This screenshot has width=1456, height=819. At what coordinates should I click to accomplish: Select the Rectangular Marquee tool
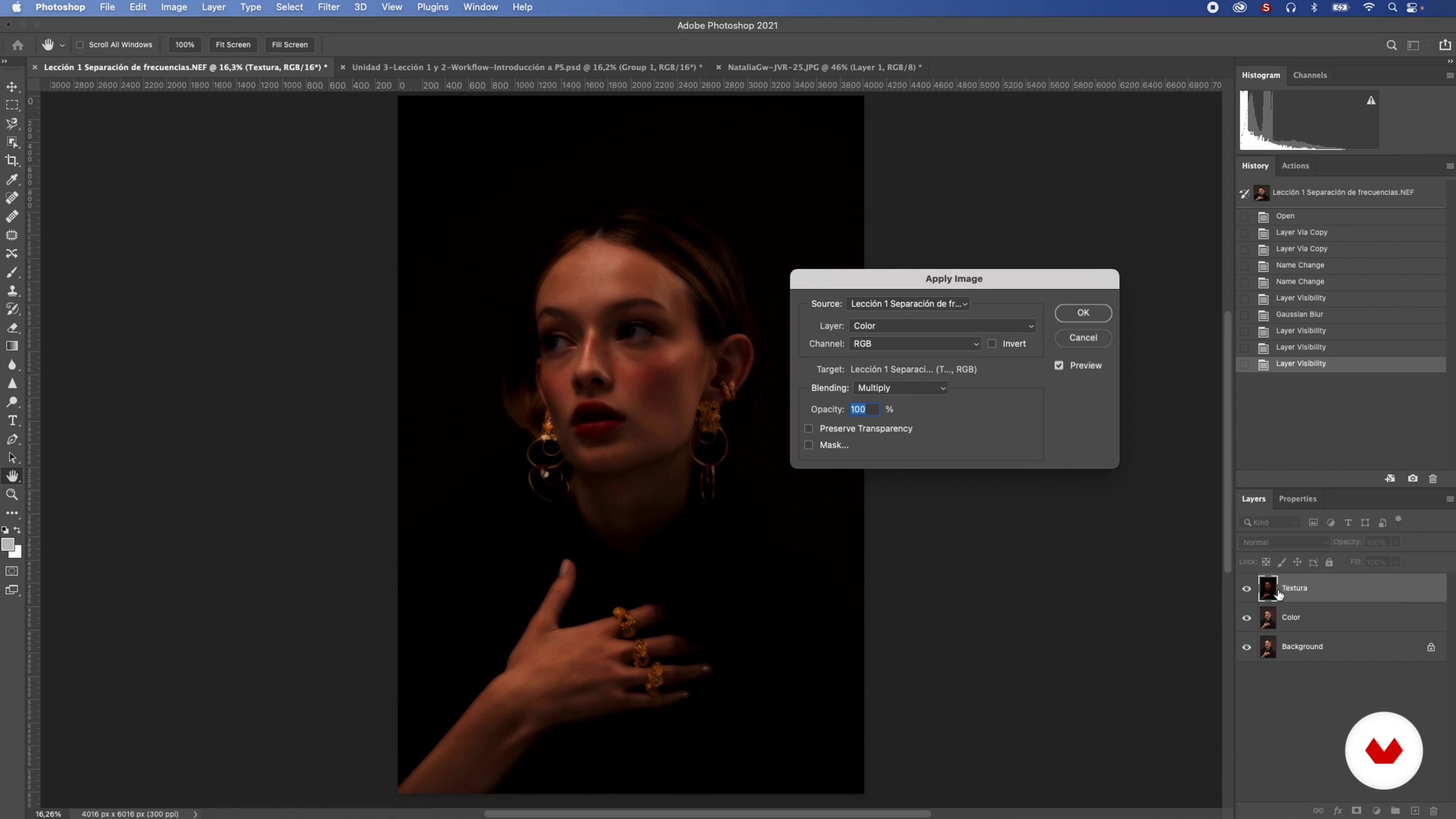(x=12, y=105)
